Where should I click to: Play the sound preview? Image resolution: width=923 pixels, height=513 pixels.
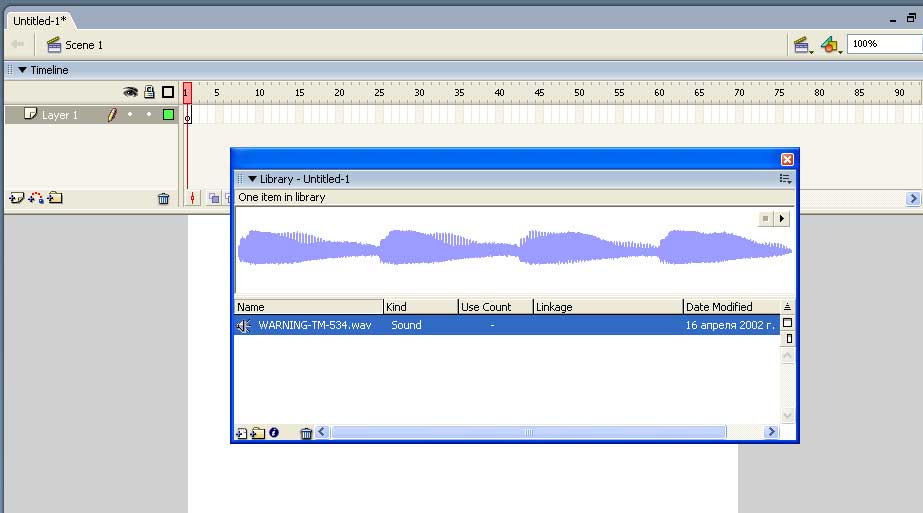pyautogui.click(x=781, y=219)
